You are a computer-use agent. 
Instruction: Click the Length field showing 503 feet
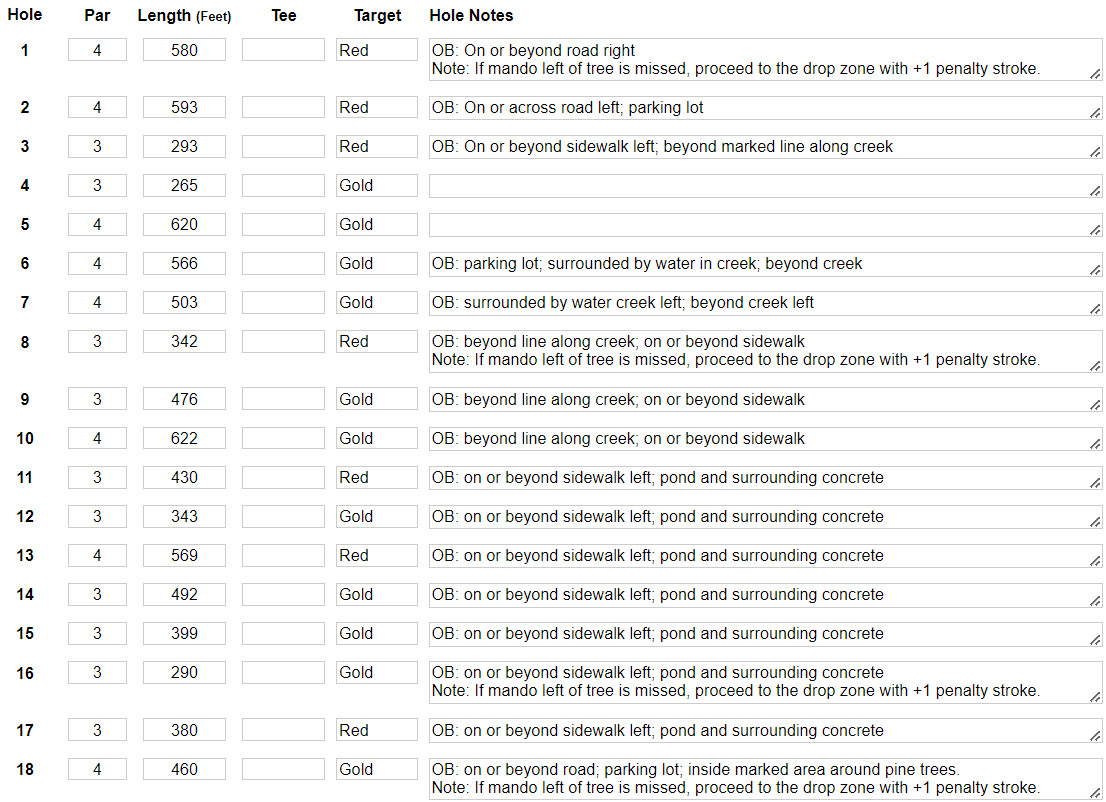click(184, 302)
